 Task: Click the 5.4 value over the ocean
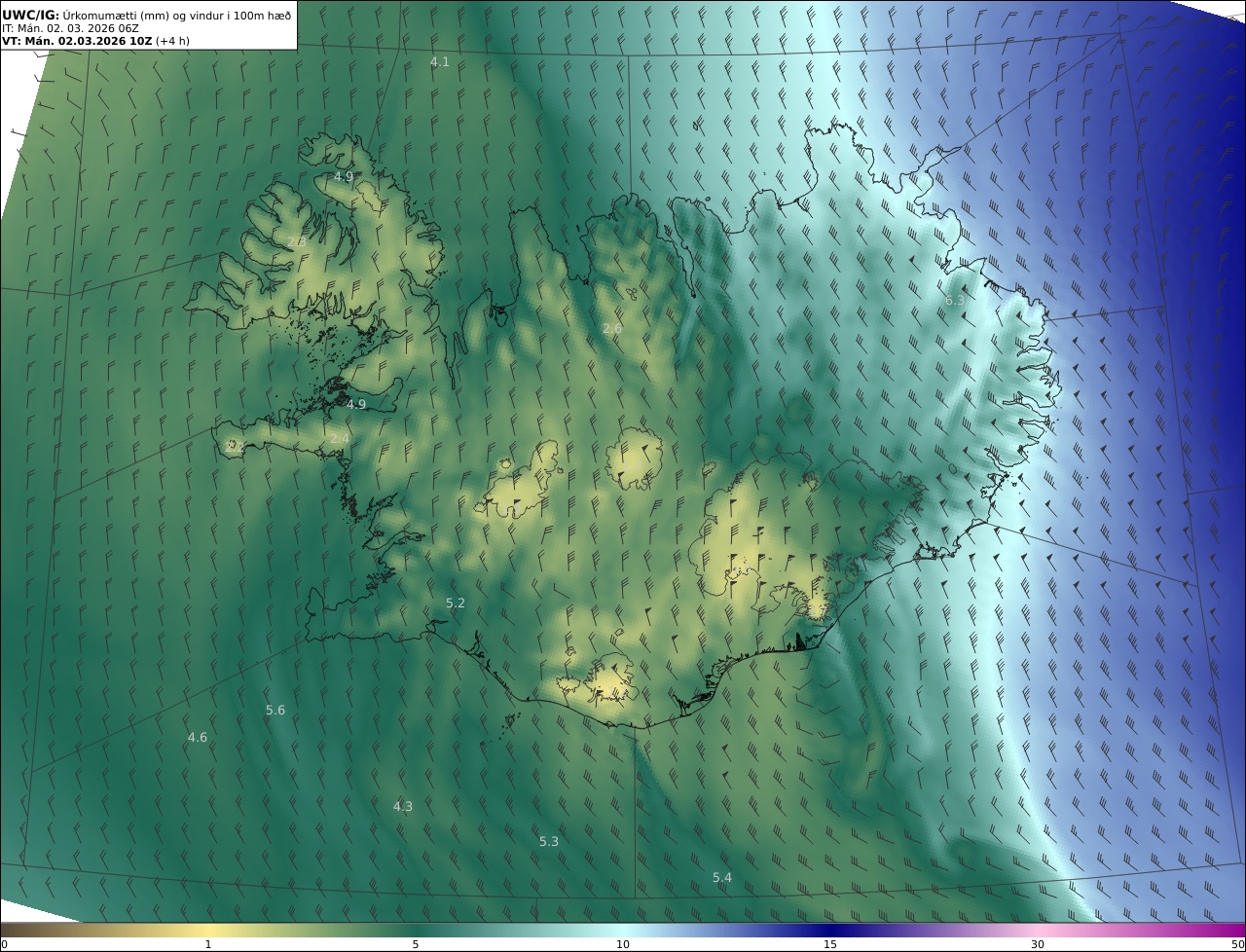721,878
